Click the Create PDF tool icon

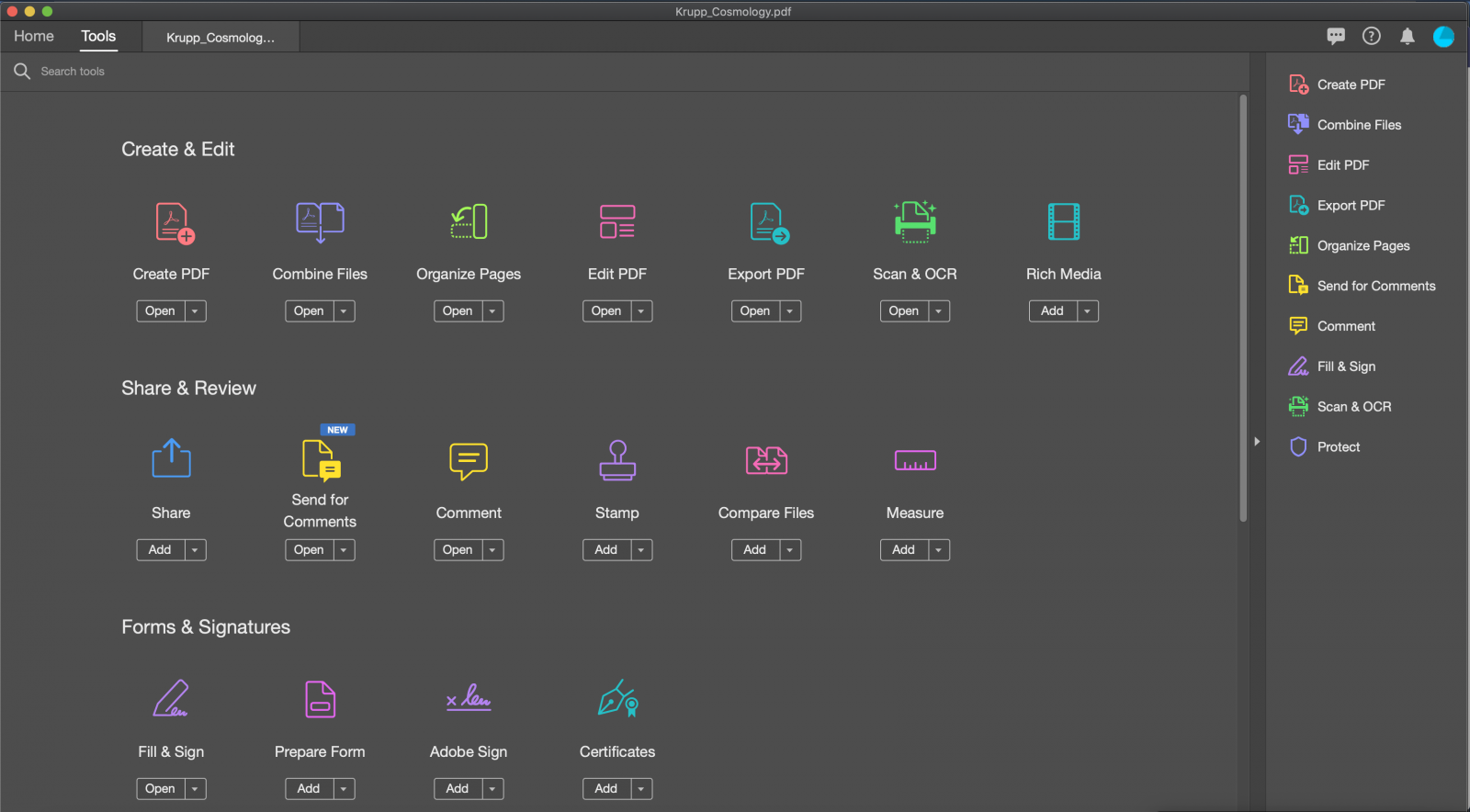click(175, 223)
